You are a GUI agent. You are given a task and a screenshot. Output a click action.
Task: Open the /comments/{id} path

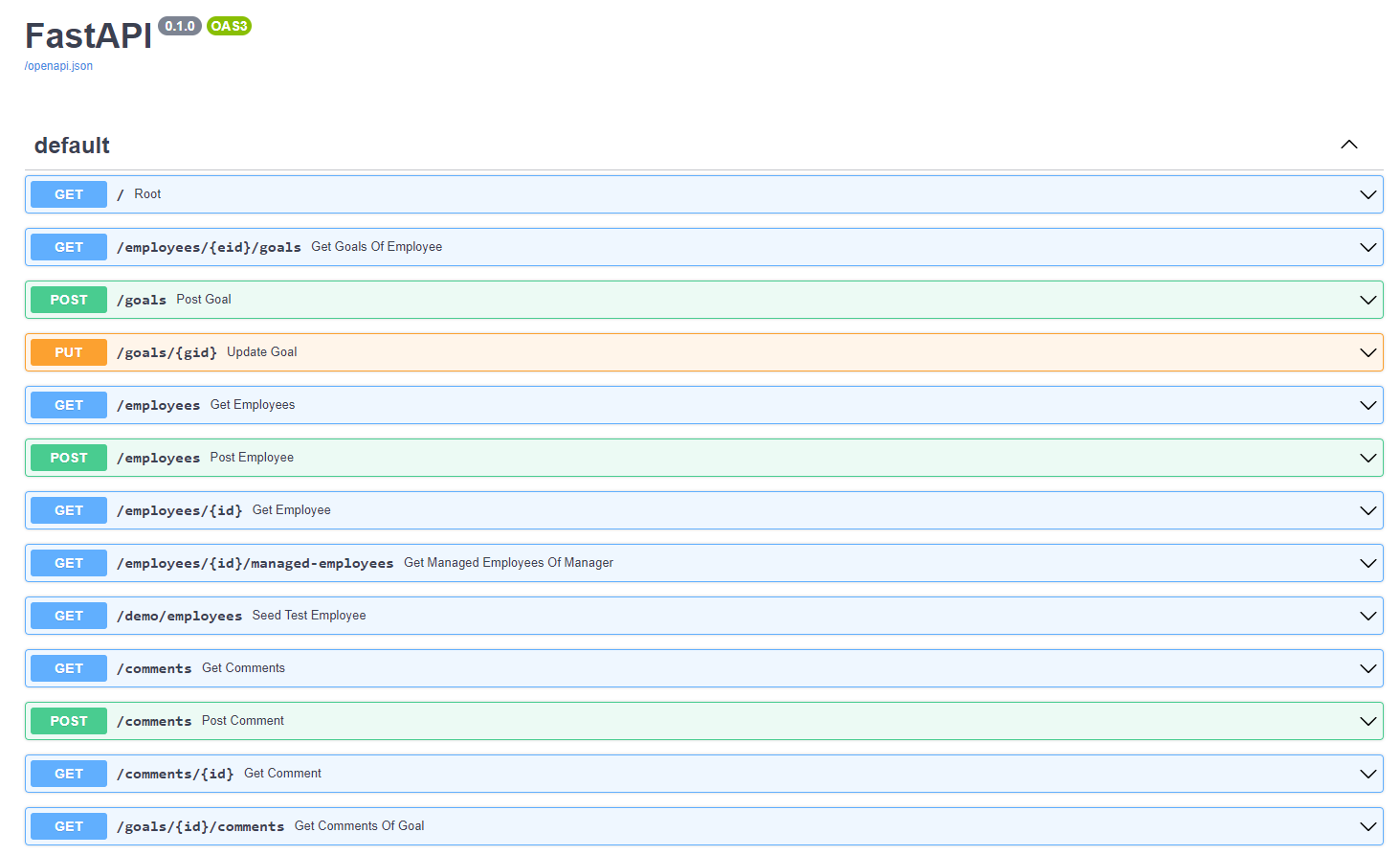tap(175, 774)
